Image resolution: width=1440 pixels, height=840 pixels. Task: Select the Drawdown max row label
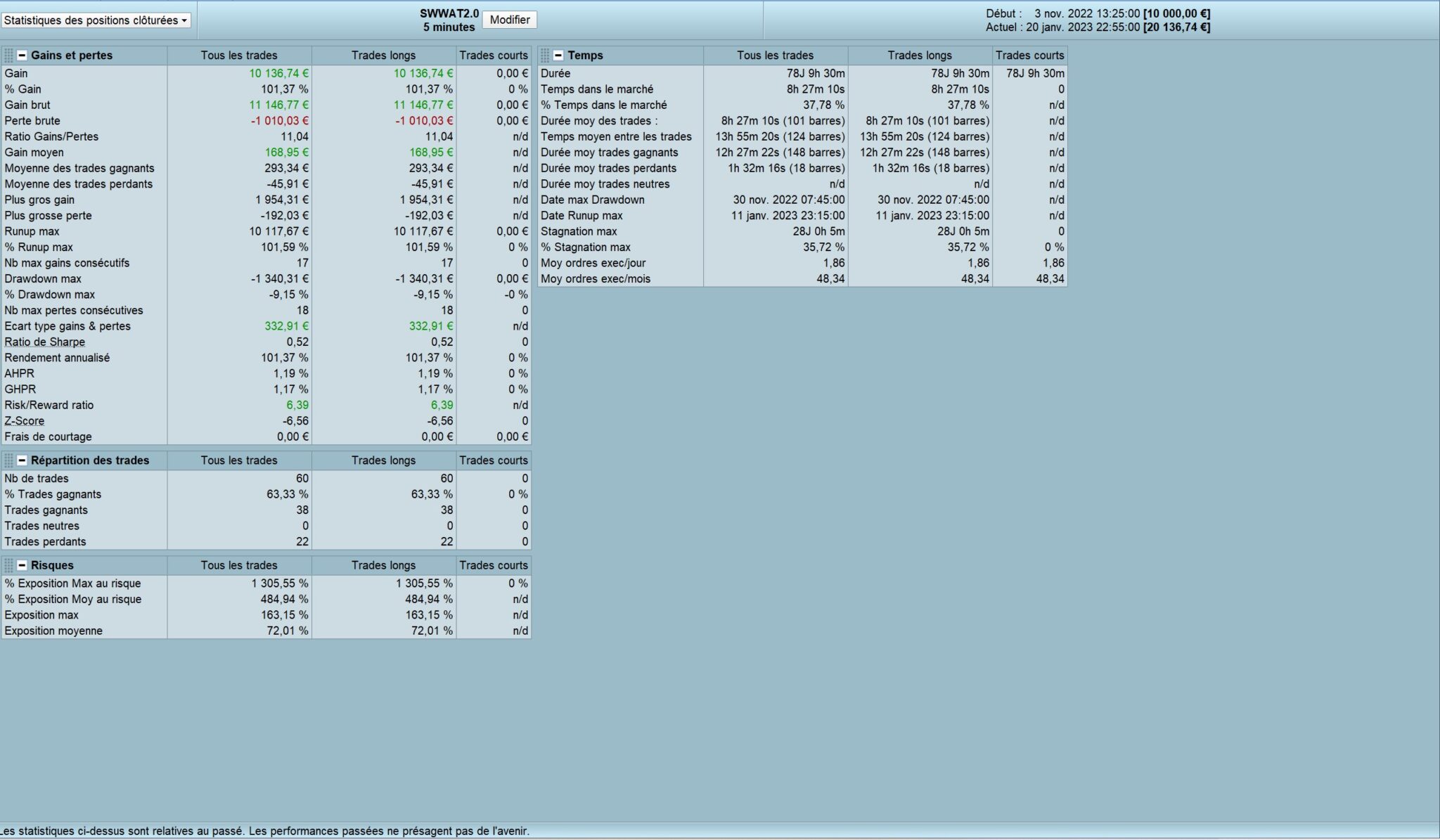[43, 279]
